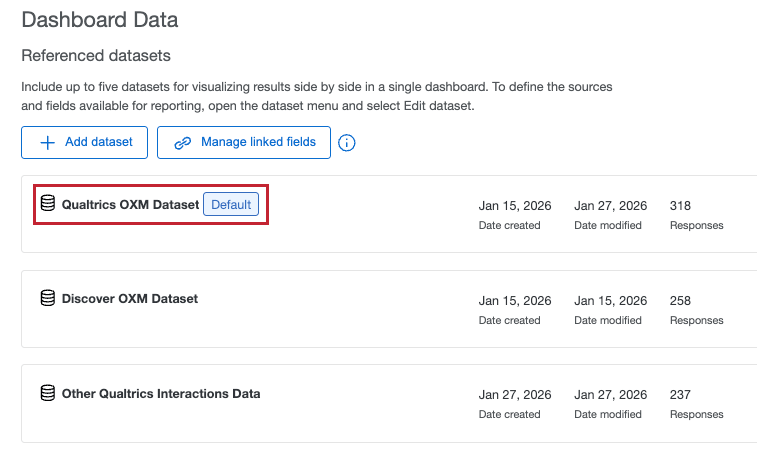This screenshot has width=757, height=458.
Task: Open the Discover OXM Dataset row
Action: pos(130,298)
